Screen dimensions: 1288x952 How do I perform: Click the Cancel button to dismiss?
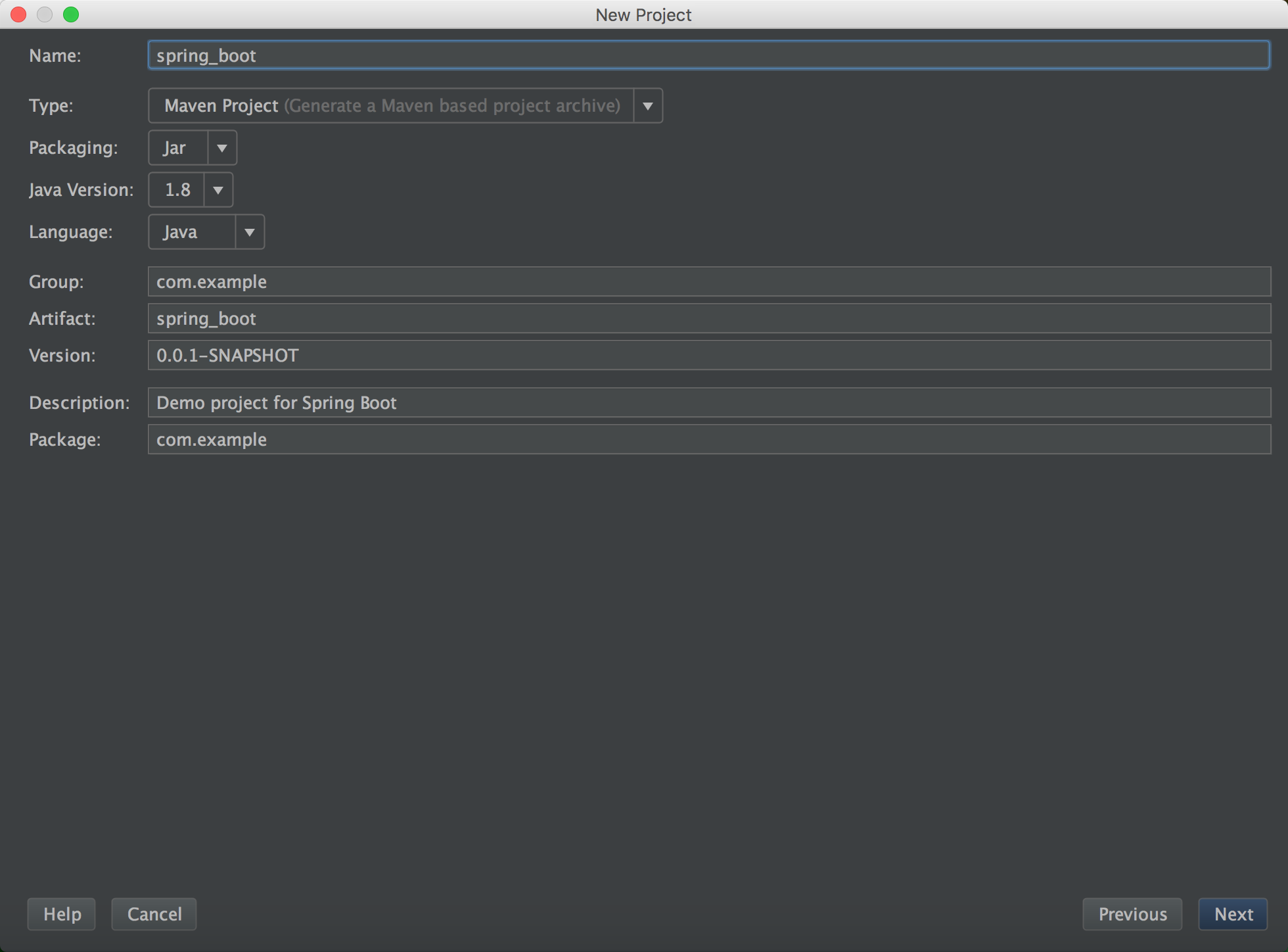(x=153, y=913)
